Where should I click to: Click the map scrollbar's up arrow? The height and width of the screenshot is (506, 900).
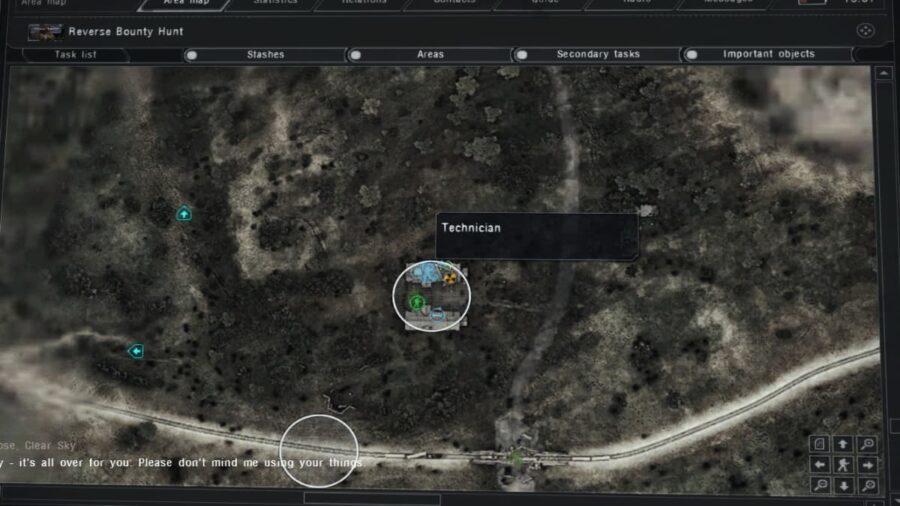point(883,73)
